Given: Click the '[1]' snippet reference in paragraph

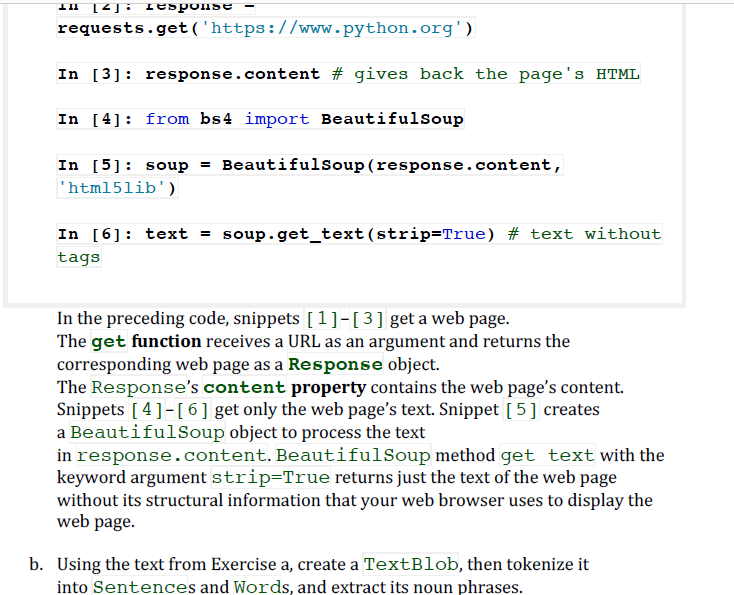Looking at the screenshot, I should coord(322,319).
